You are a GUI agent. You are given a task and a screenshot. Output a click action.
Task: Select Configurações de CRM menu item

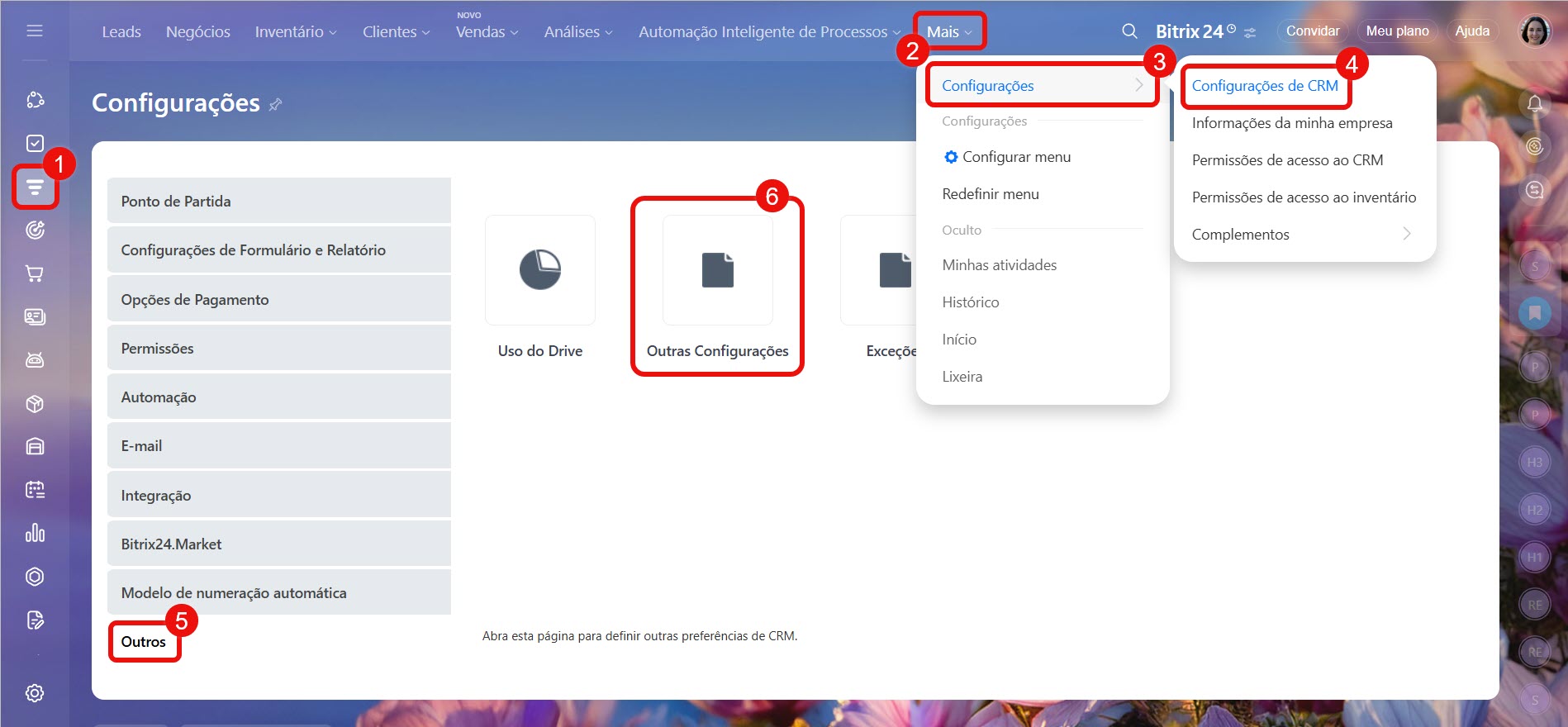1264,86
